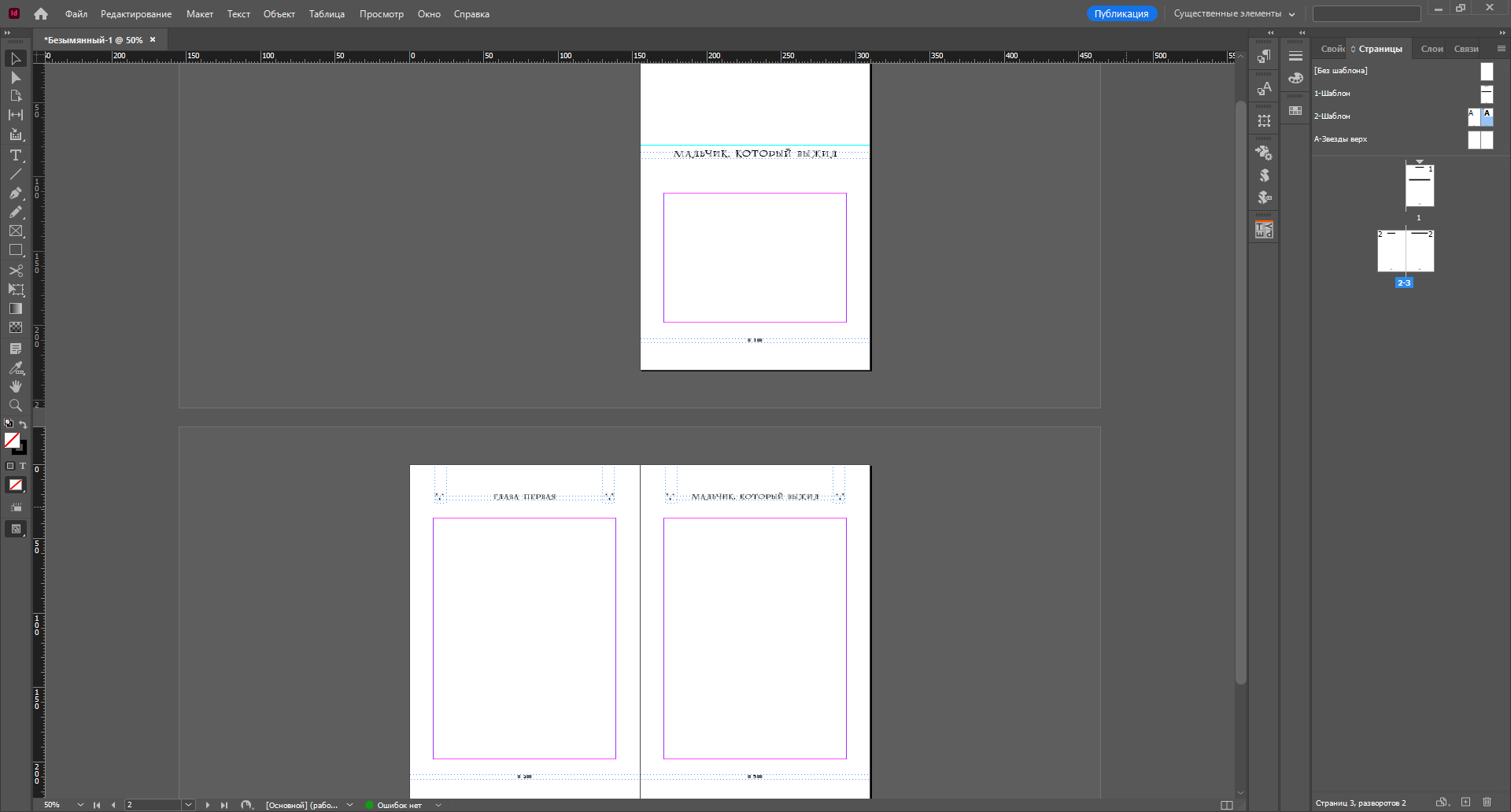
Task: Select the Hand tool
Action: pyautogui.click(x=15, y=386)
